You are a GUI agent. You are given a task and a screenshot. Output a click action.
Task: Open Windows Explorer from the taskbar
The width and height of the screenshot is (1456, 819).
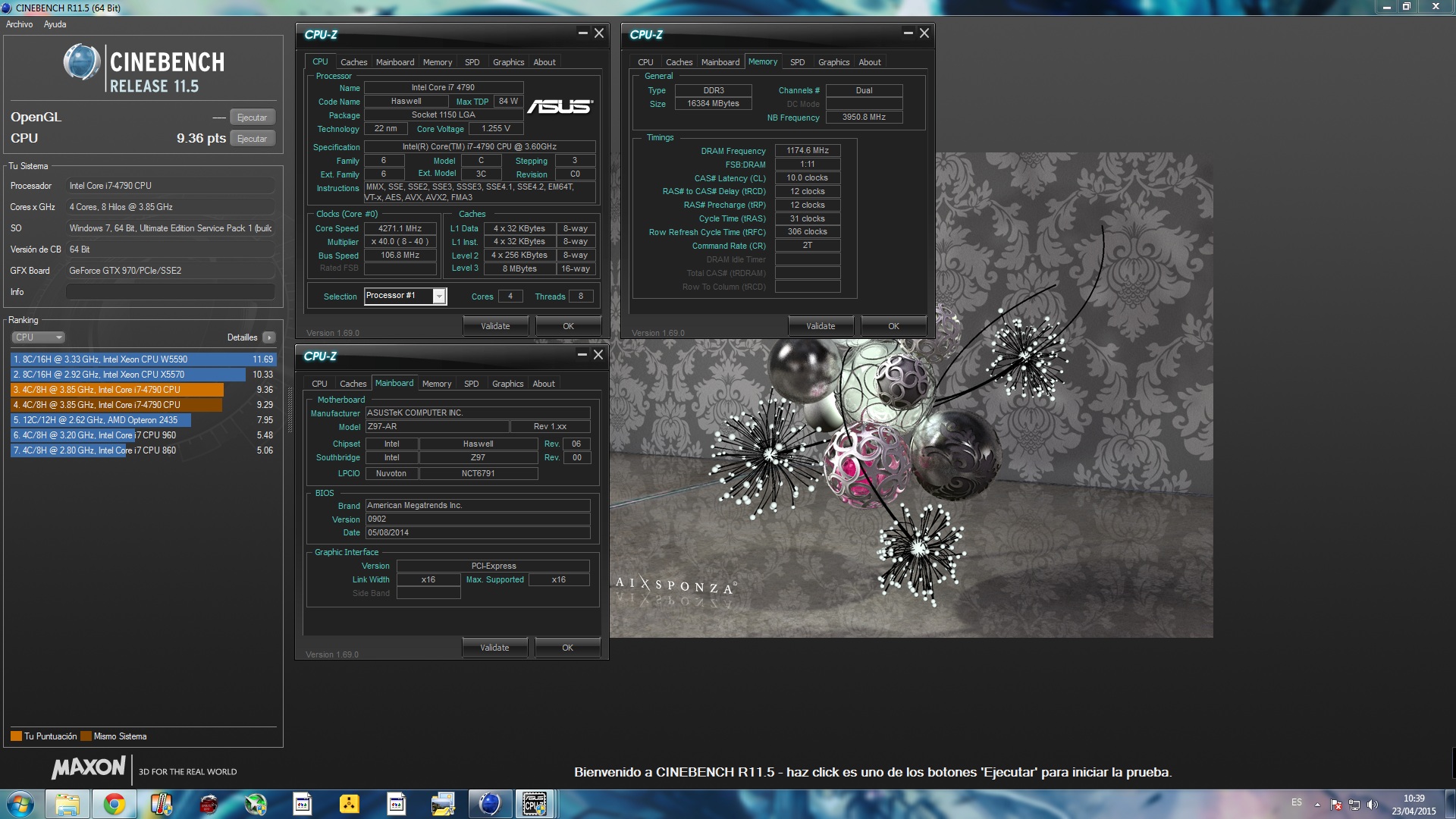pyautogui.click(x=67, y=804)
